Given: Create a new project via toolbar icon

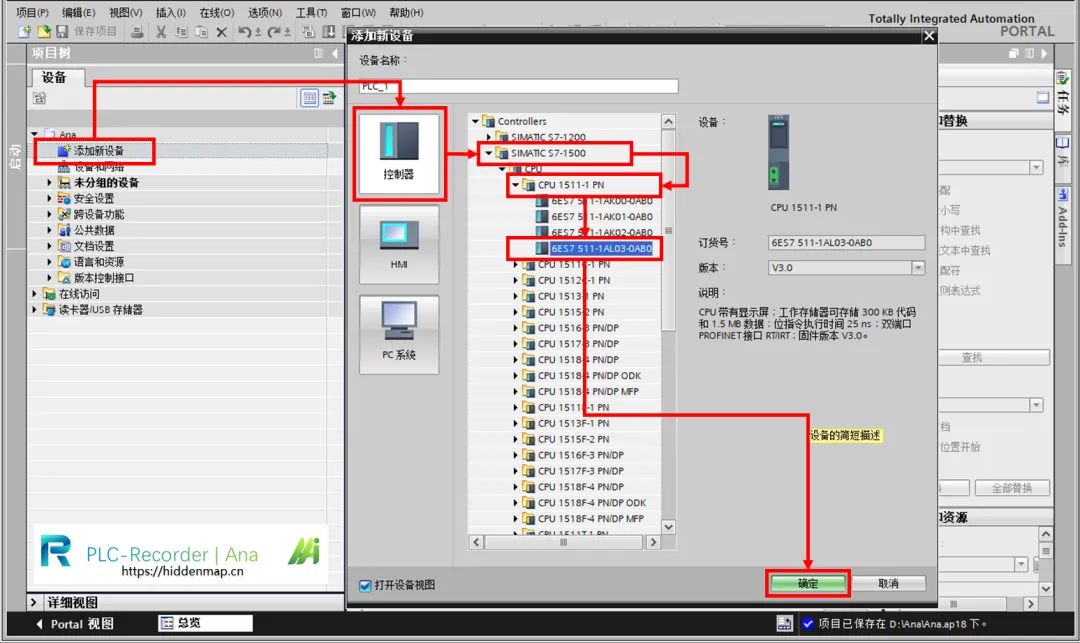Looking at the screenshot, I should click(x=24, y=32).
